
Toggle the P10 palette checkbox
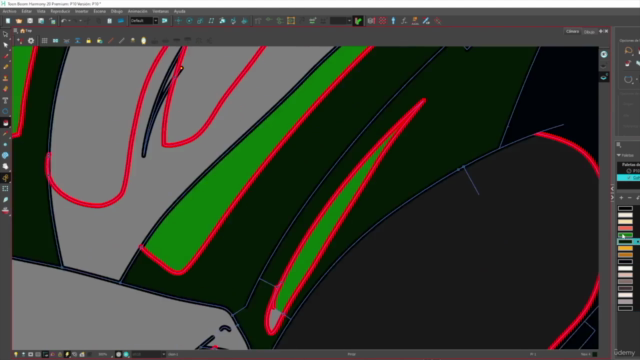pyautogui.click(x=629, y=171)
